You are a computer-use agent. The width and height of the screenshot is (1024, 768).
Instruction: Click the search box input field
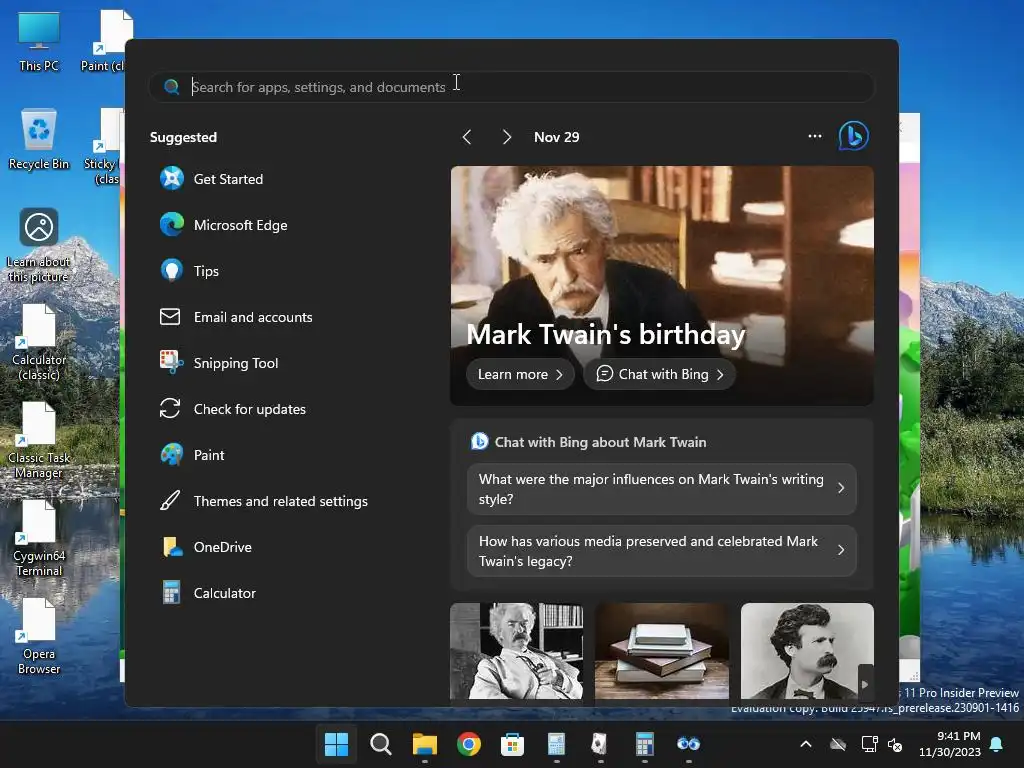pos(511,87)
